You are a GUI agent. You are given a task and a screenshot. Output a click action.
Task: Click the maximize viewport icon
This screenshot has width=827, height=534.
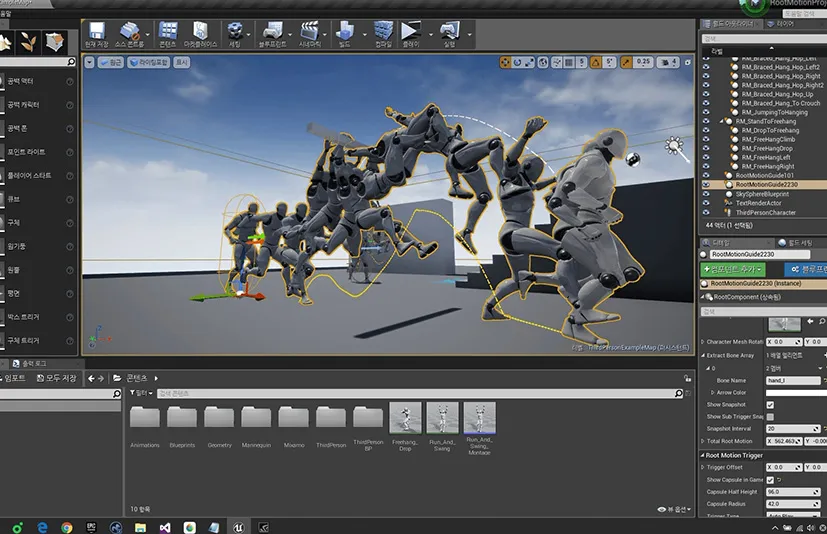687,62
